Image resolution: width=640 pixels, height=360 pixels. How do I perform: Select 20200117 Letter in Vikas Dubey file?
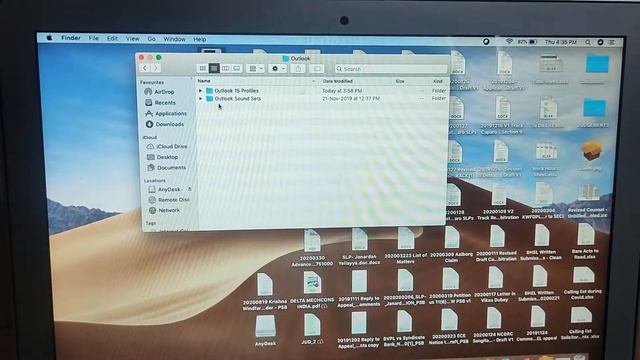click(x=495, y=284)
